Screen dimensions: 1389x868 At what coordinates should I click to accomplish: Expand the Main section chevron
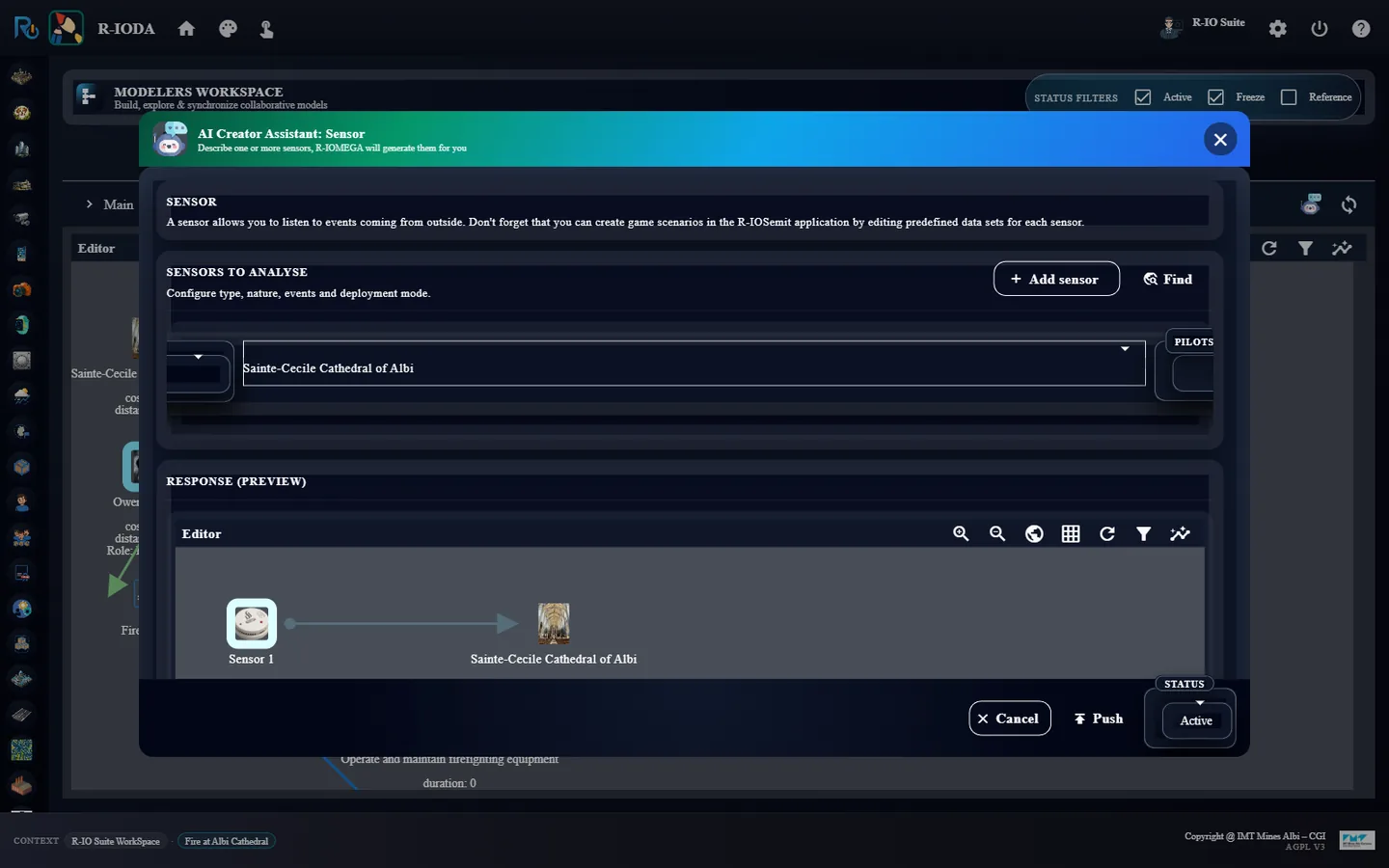pos(90,204)
